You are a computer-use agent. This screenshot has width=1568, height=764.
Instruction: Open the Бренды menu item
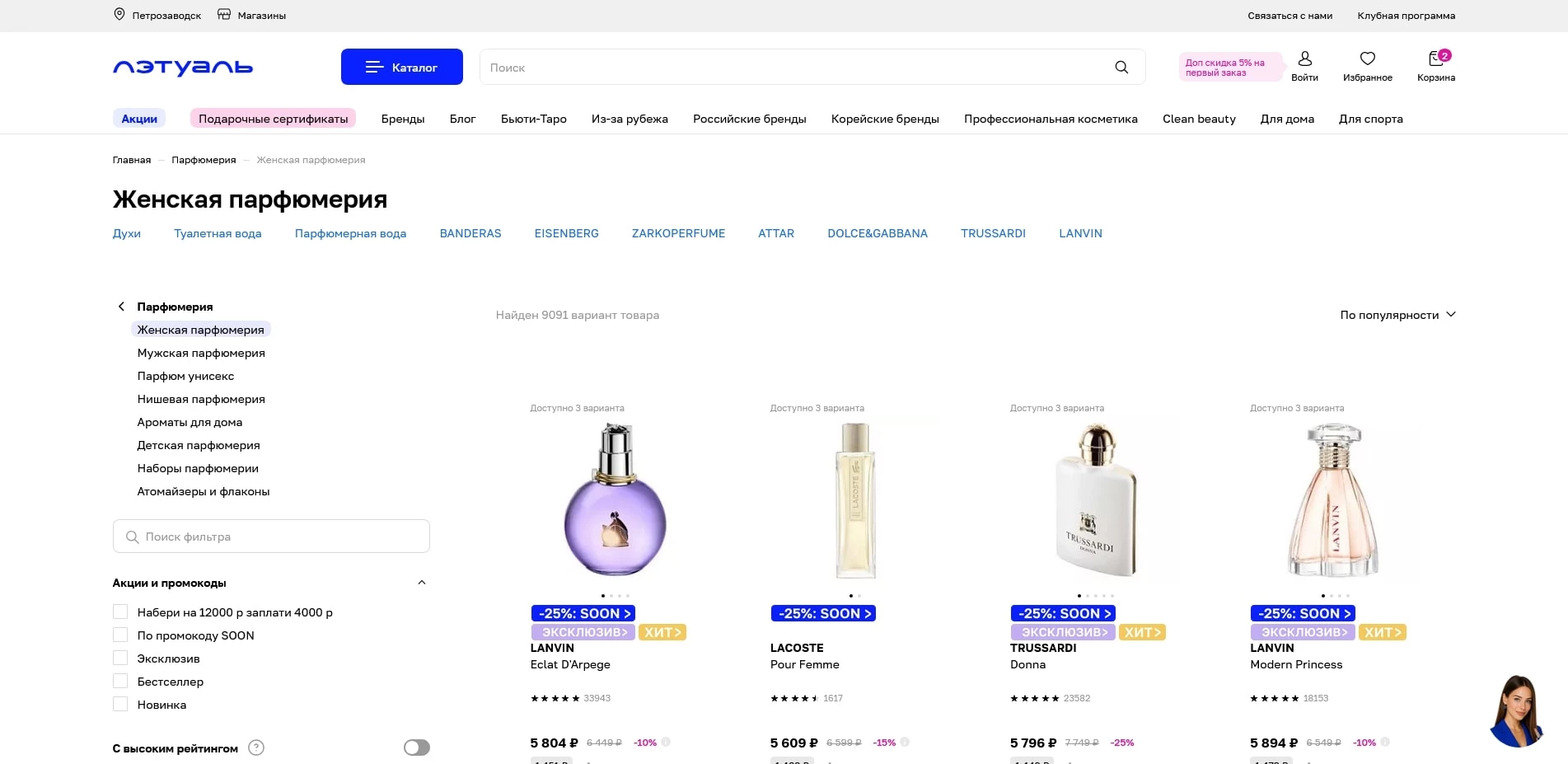pos(403,119)
